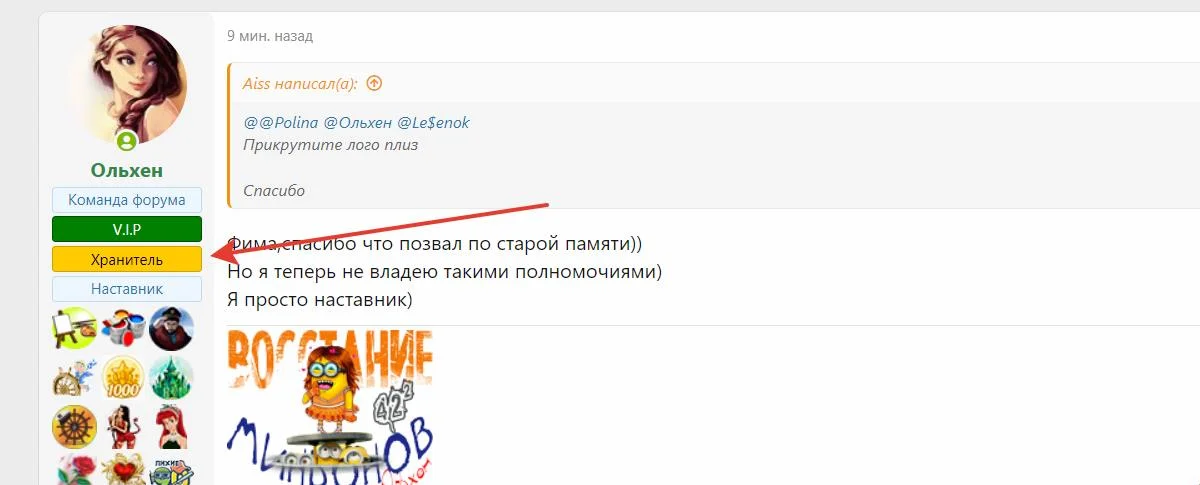Click the yellow Хранитель banner
The width and height of the screenshot is (1200, 485).
127,259
